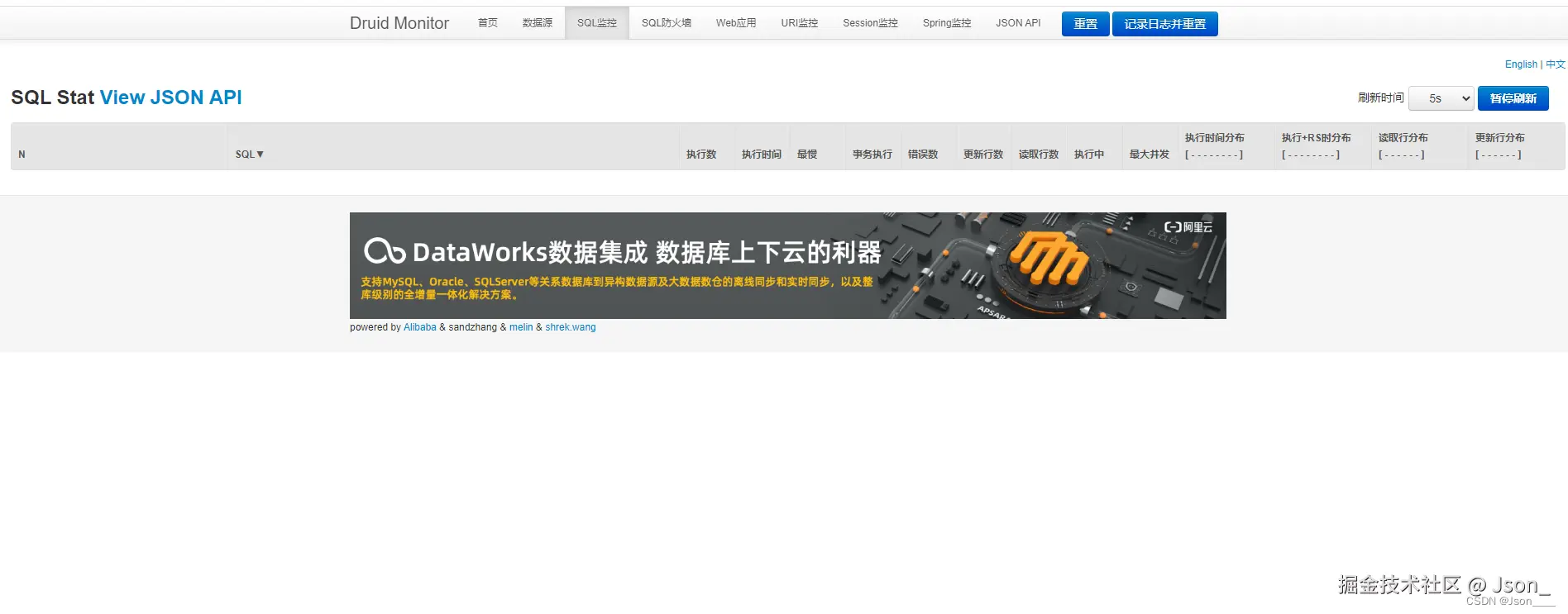Open the JSON API menu item
Image resolution: width=1568 pixels, height=614 pixels.
point(1018,23)
